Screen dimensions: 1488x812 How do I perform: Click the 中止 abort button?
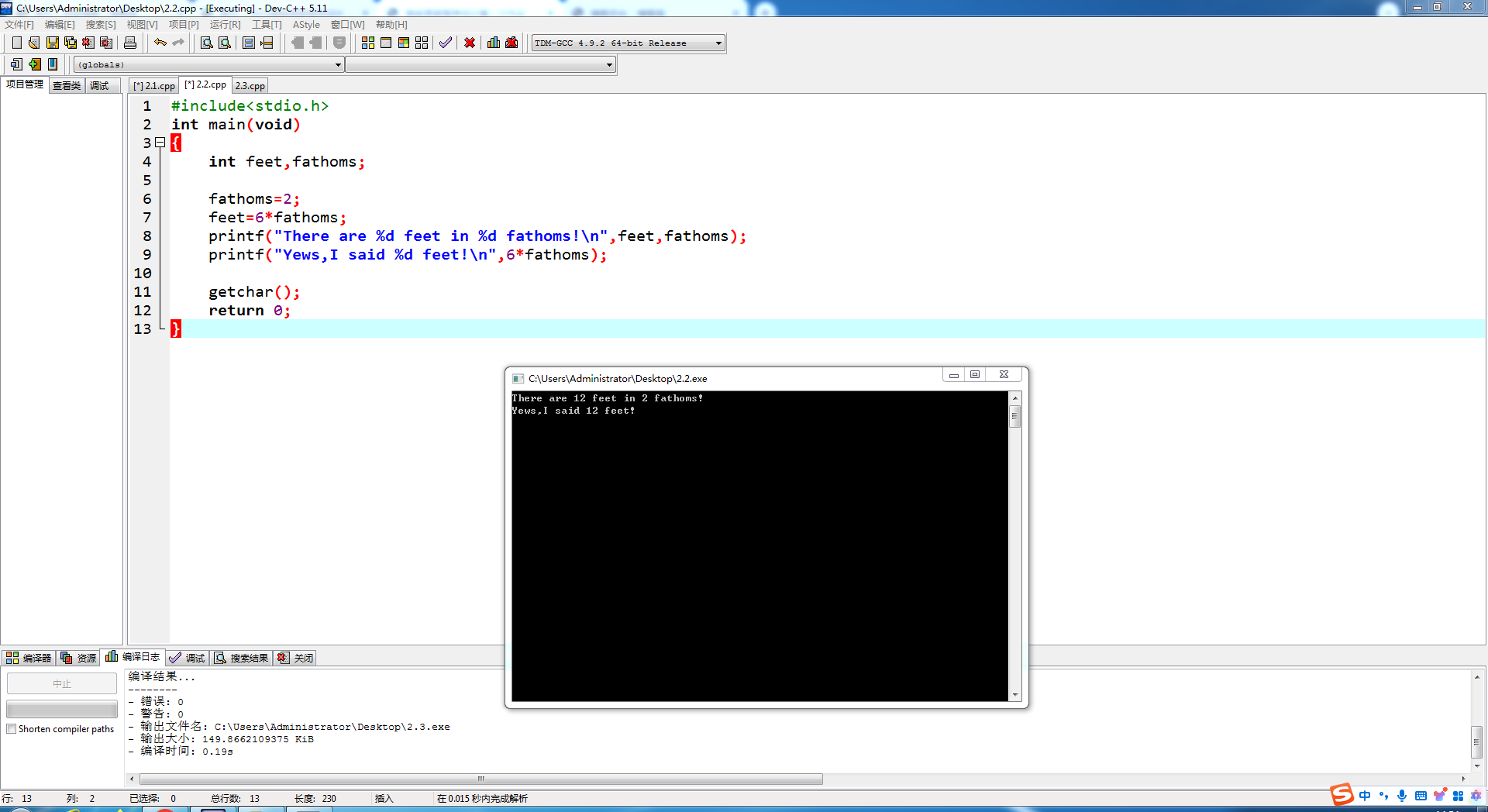coord(62,683)
